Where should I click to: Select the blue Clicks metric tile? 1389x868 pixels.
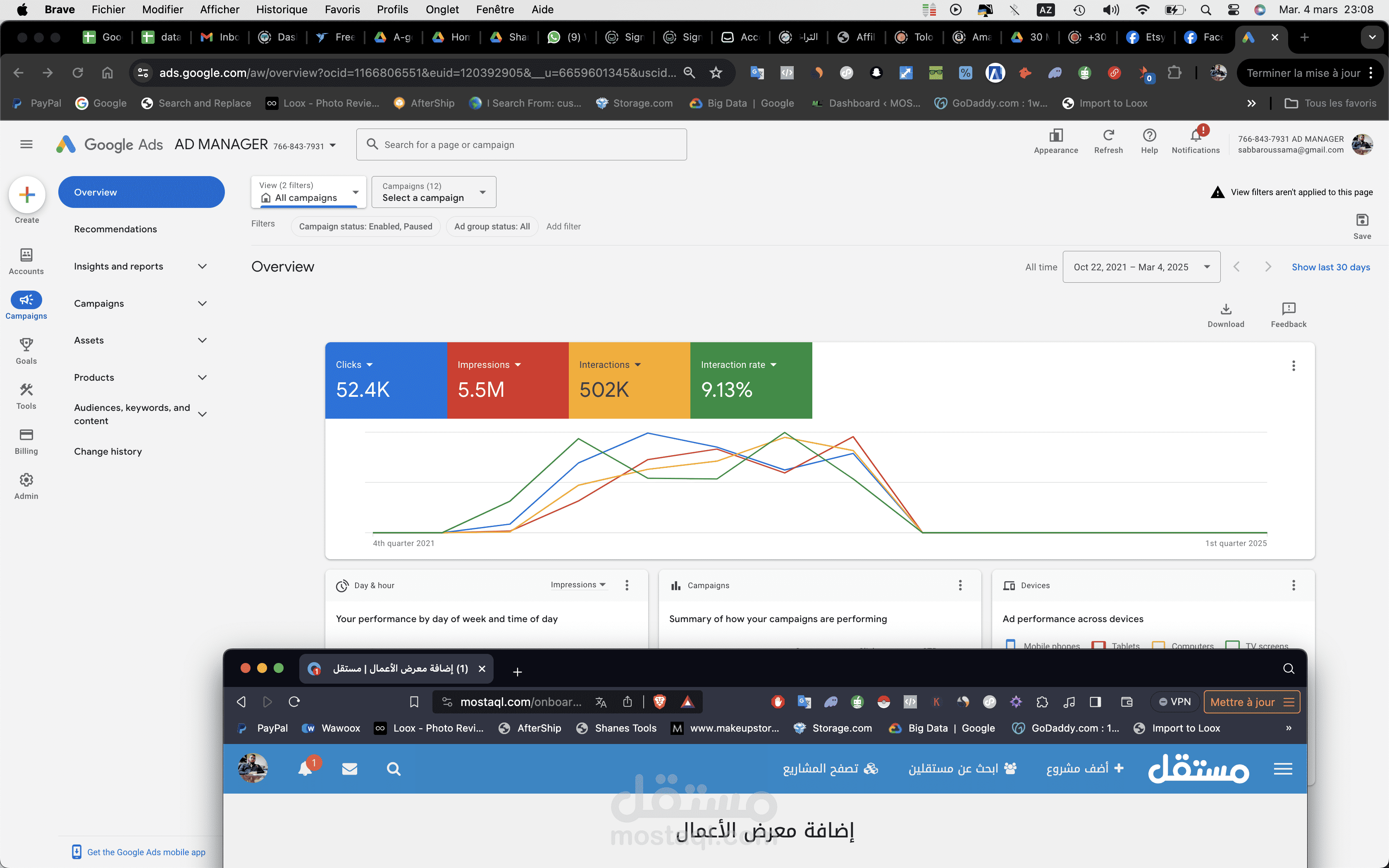(x=386, y=381)
